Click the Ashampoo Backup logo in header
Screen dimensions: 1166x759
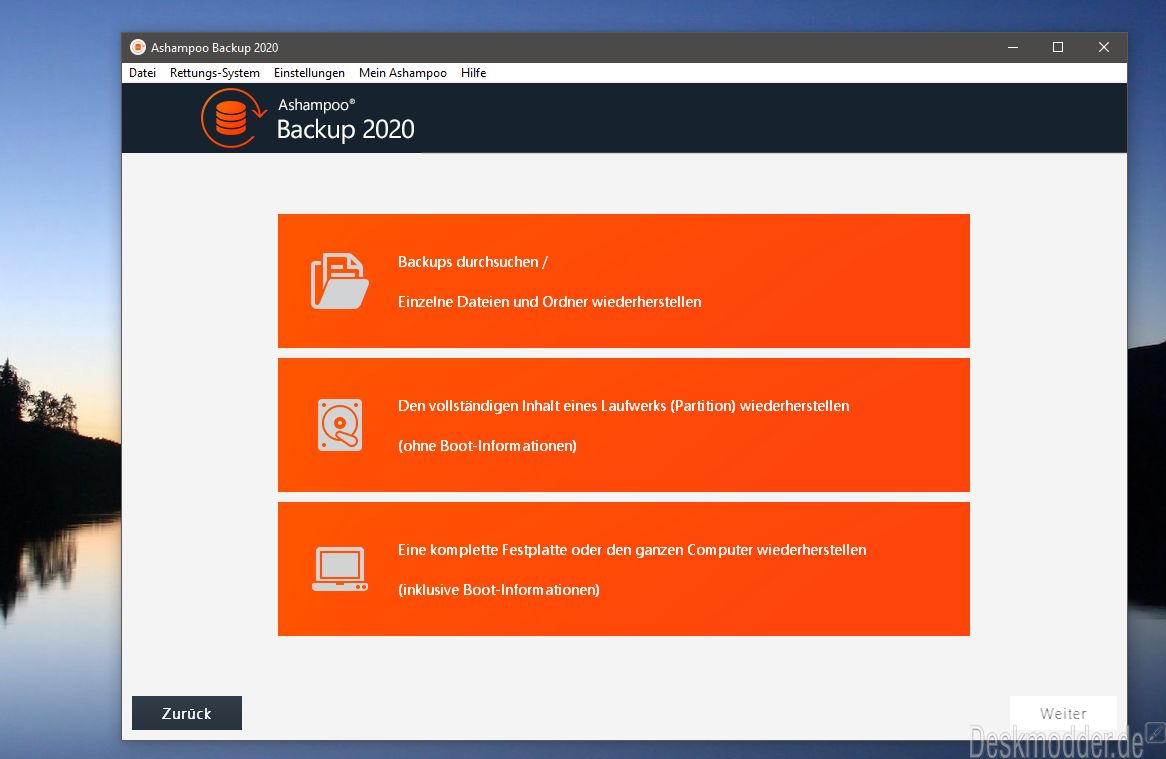point(233,117)
